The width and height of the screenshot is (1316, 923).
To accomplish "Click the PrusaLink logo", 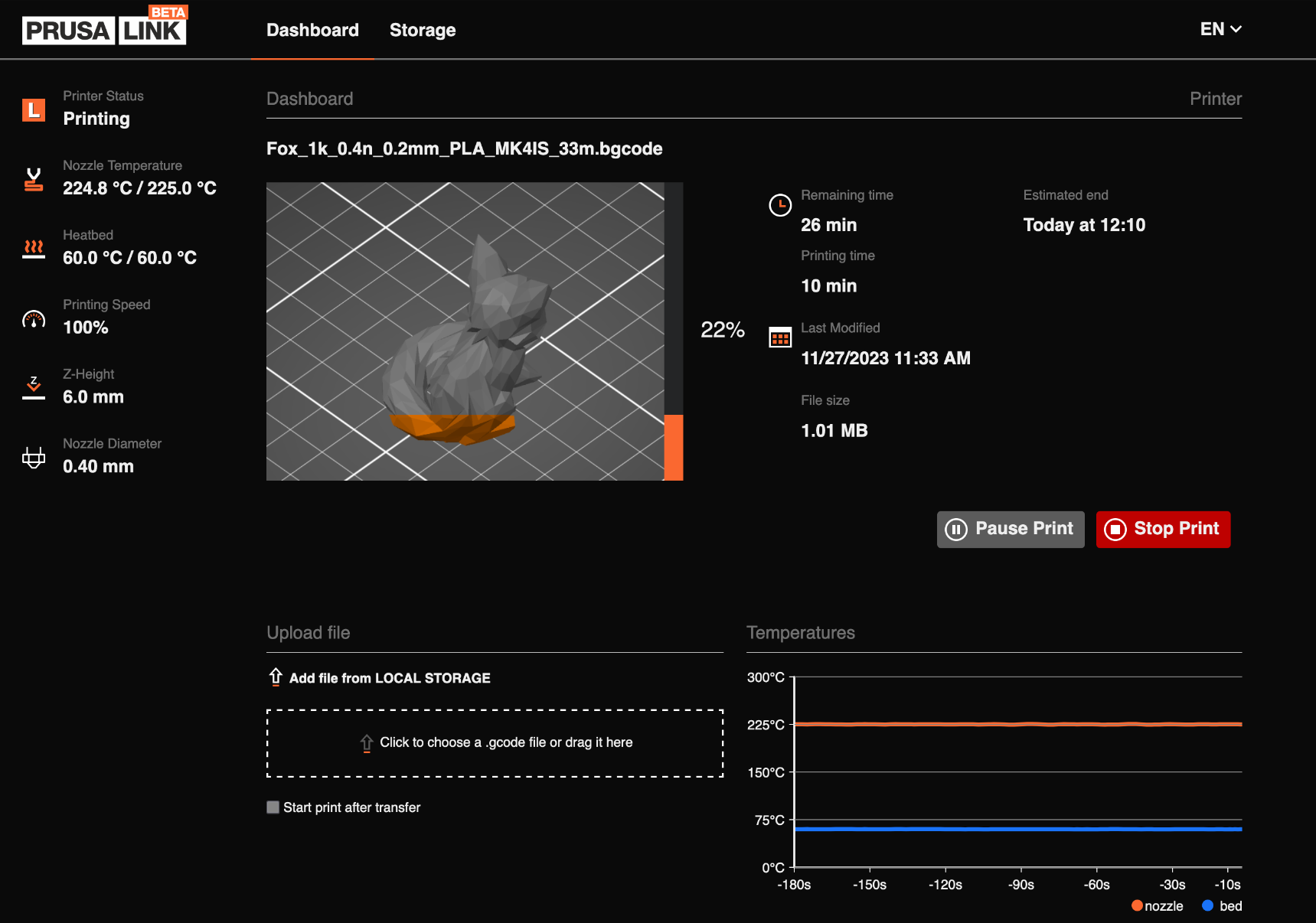I will coord(104,29).
